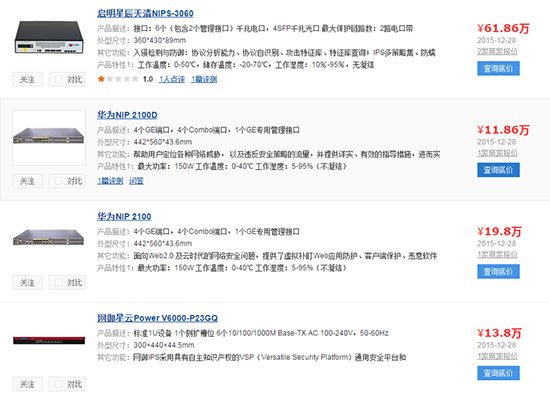Open the 华为NIP 2100D product link
This screenshot has height=393, width=550.
127,115
